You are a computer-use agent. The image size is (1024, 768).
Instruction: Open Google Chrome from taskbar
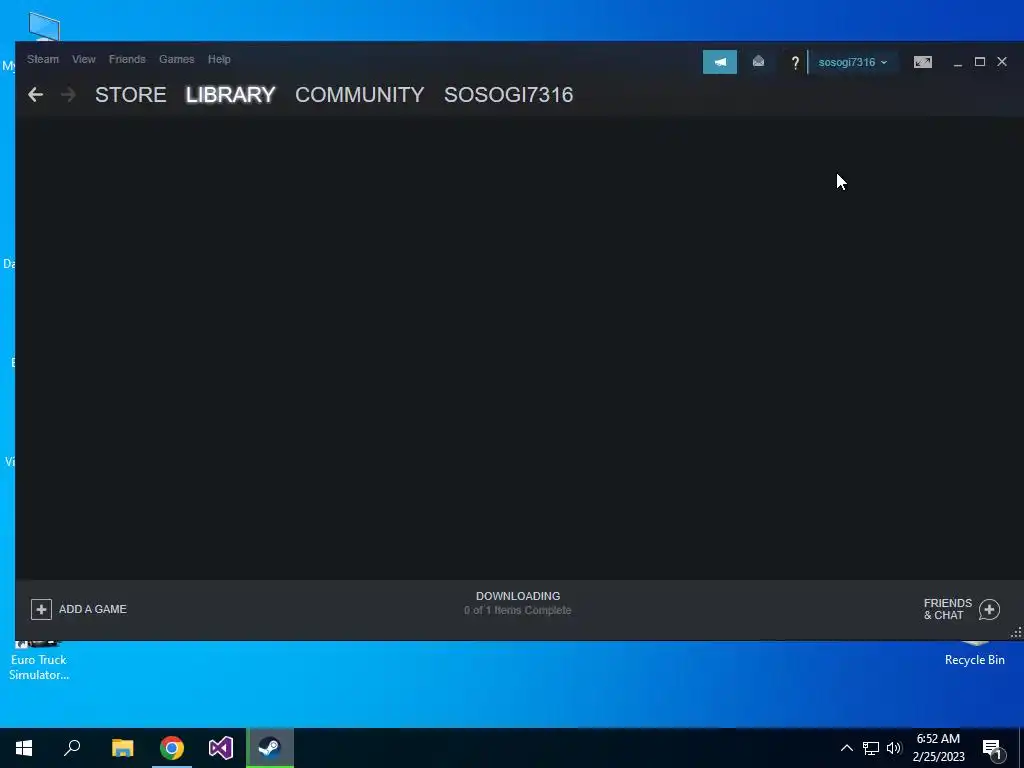(172, 748)
